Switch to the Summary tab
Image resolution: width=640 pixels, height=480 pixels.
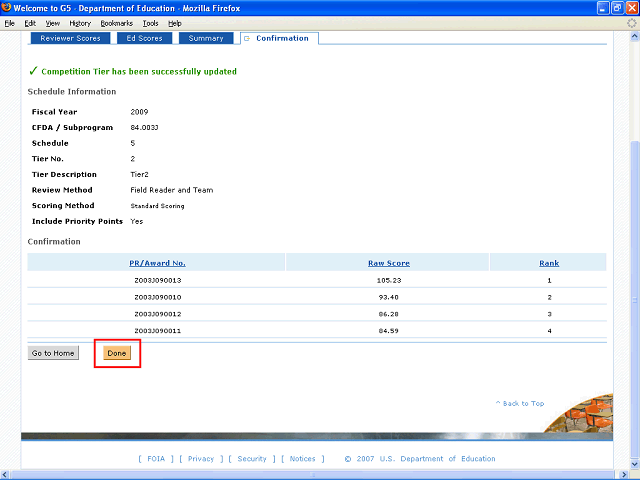(x=206, y=38)
